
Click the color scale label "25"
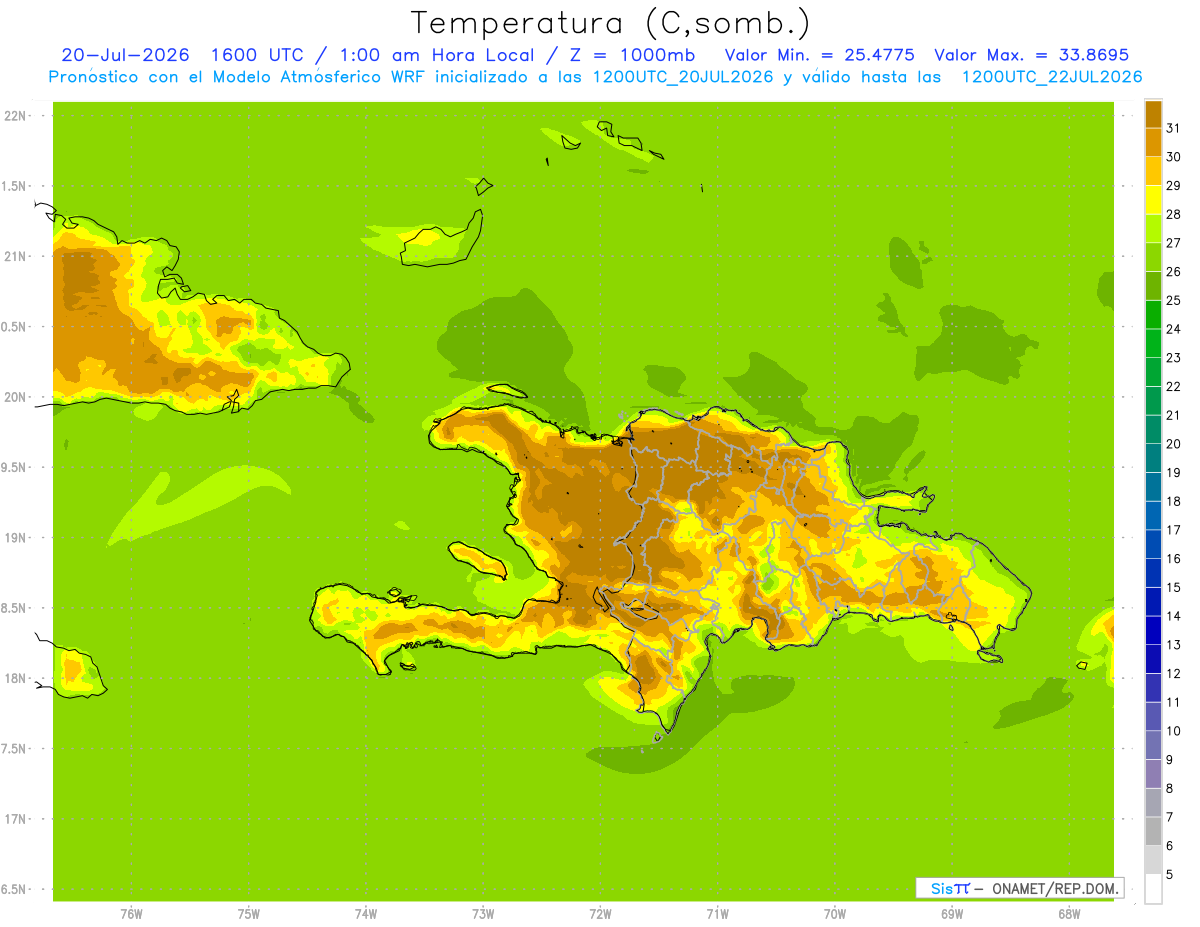1173,300
